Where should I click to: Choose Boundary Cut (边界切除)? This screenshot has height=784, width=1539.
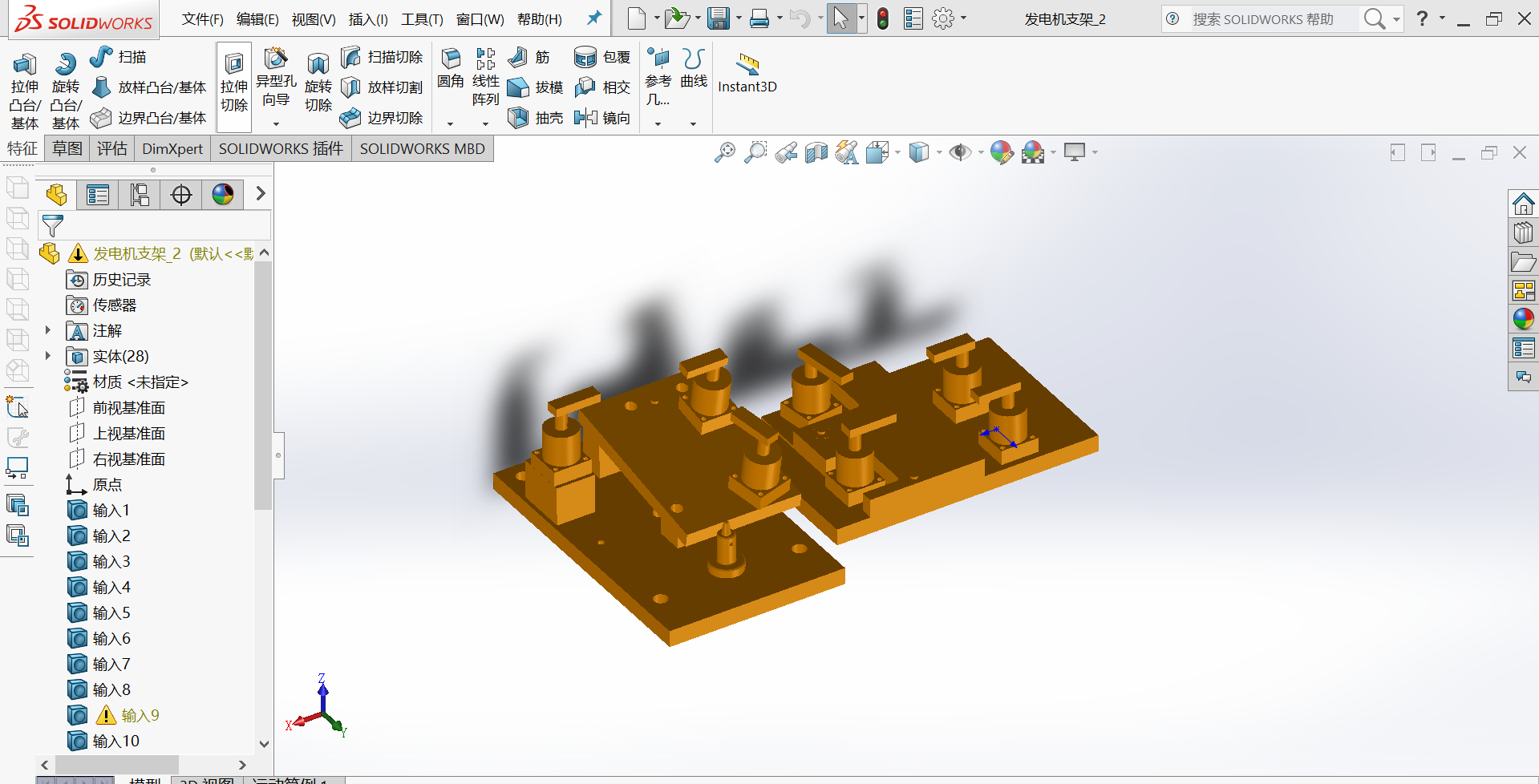click(x=382, y=118)
